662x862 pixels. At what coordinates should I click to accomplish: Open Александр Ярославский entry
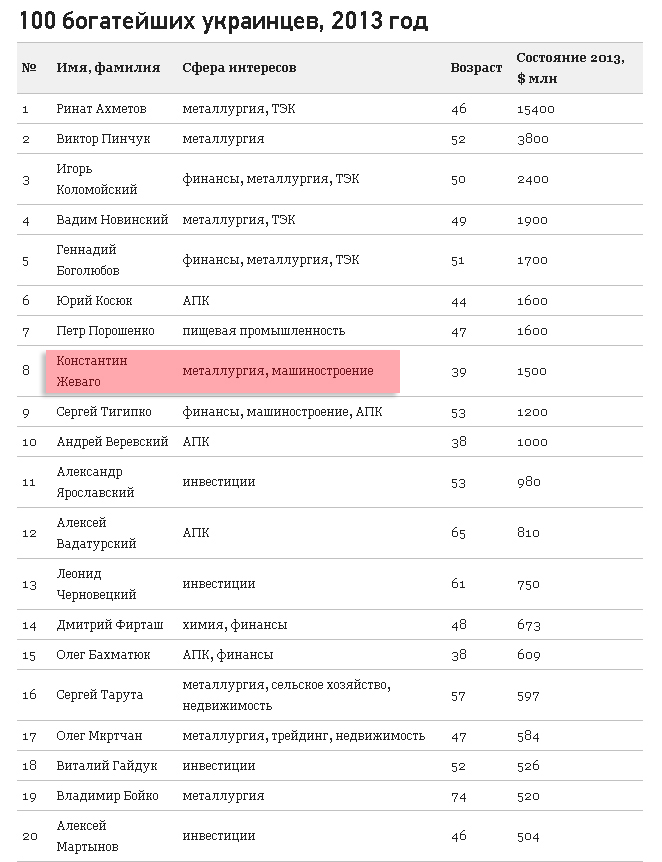point(95,482)
